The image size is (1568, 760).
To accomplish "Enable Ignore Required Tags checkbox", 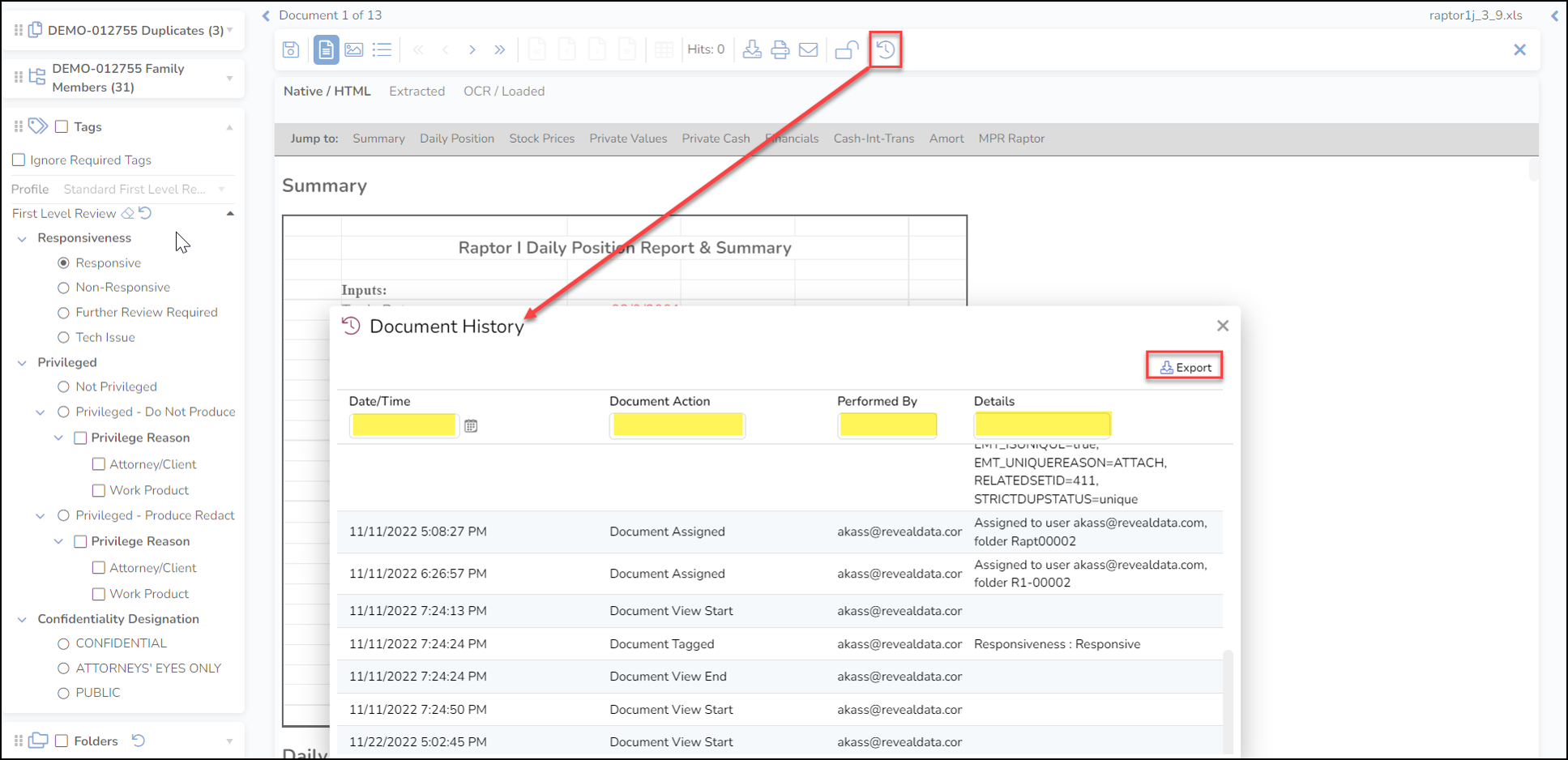I will pos(19,160).
